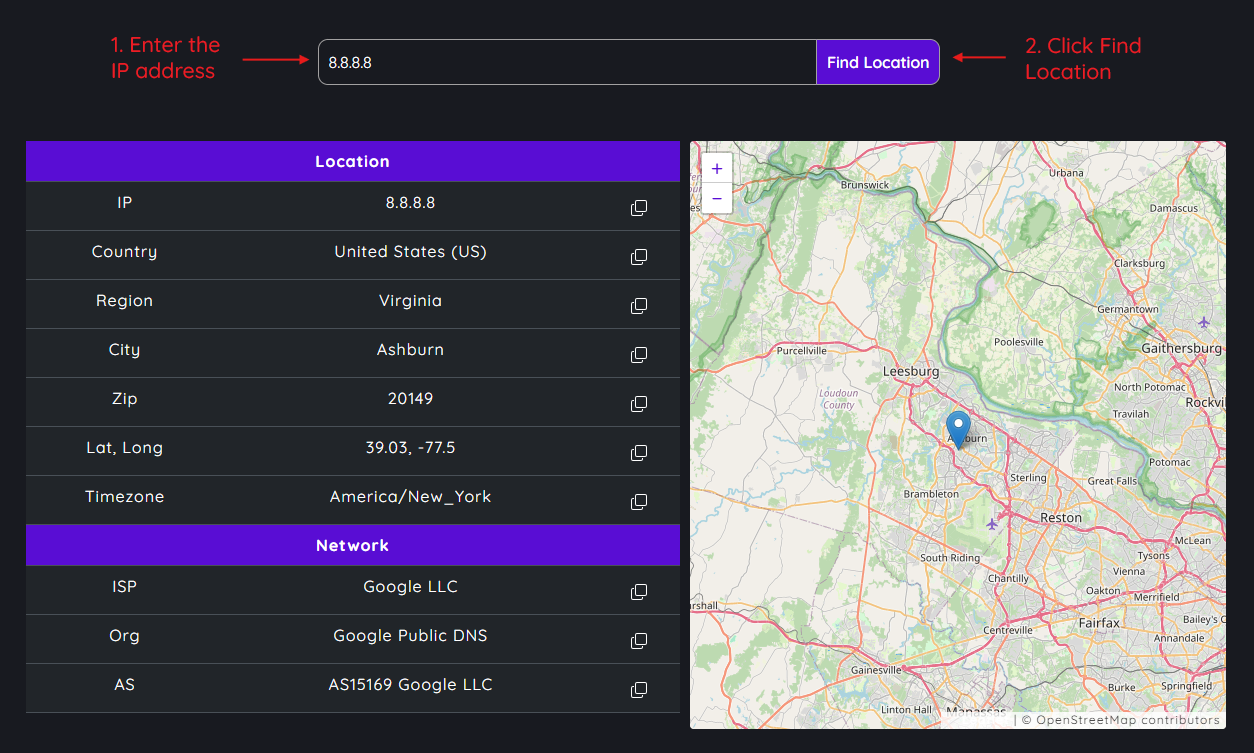Copy the ISP value Google LLC
The image size is (1254, 753).
coord(638,591)
